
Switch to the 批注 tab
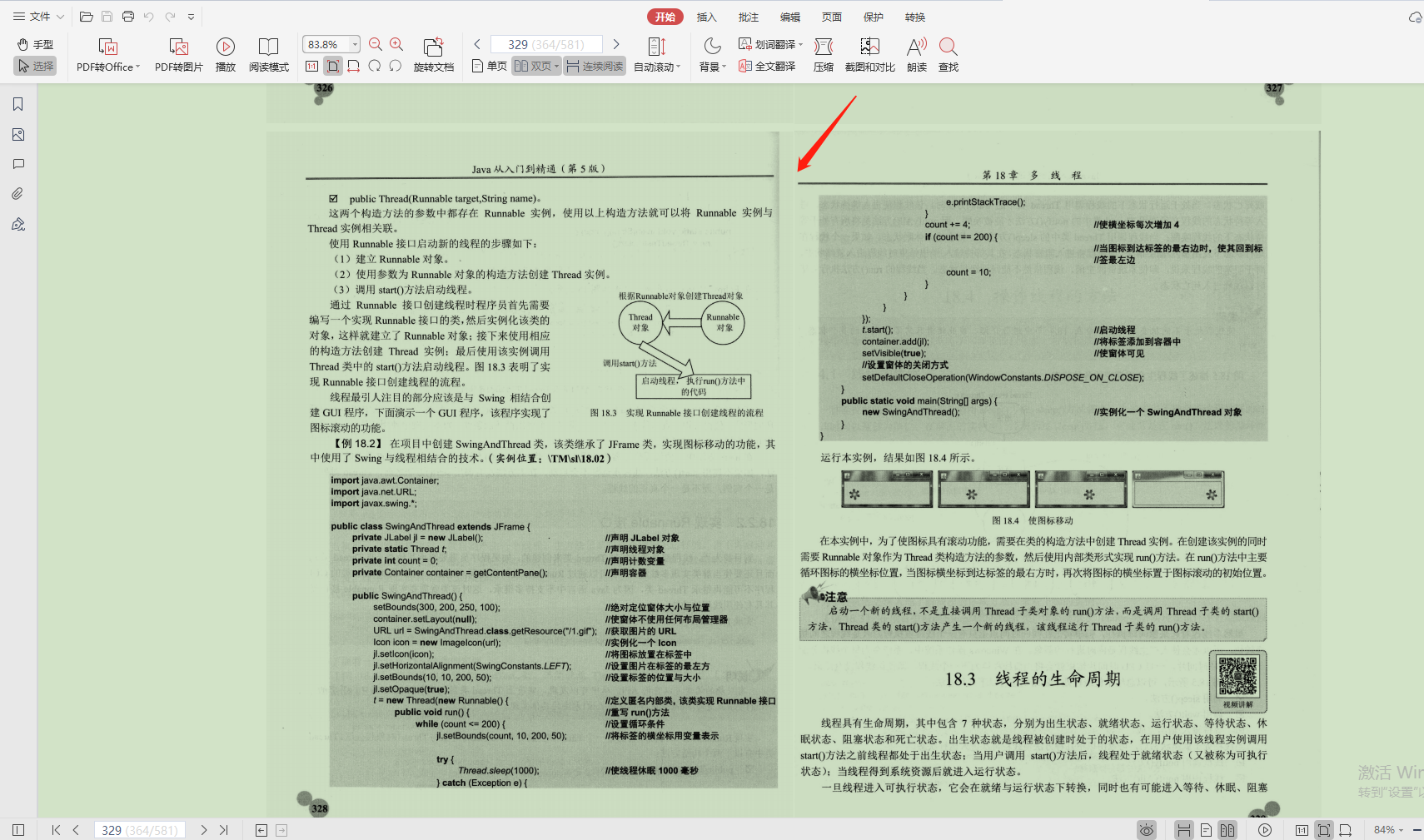(x=748, y=17)
